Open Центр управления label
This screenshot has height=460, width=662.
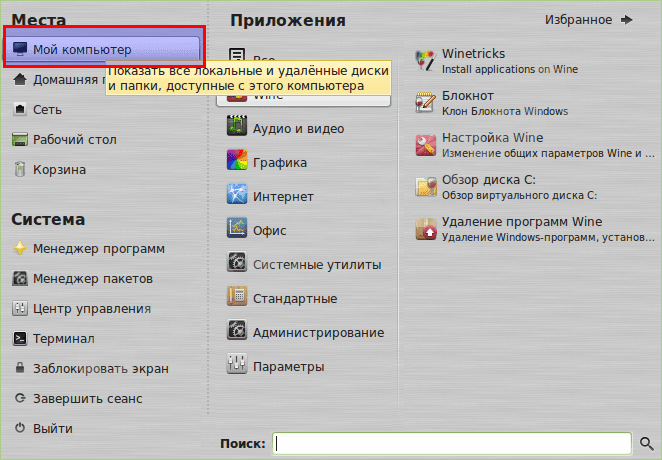[x=92, y=309]
